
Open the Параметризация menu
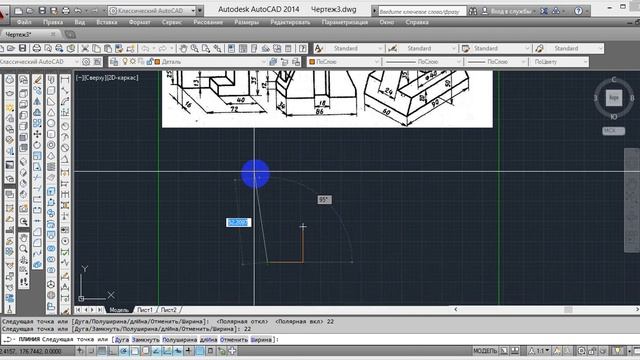click(344, 22)
